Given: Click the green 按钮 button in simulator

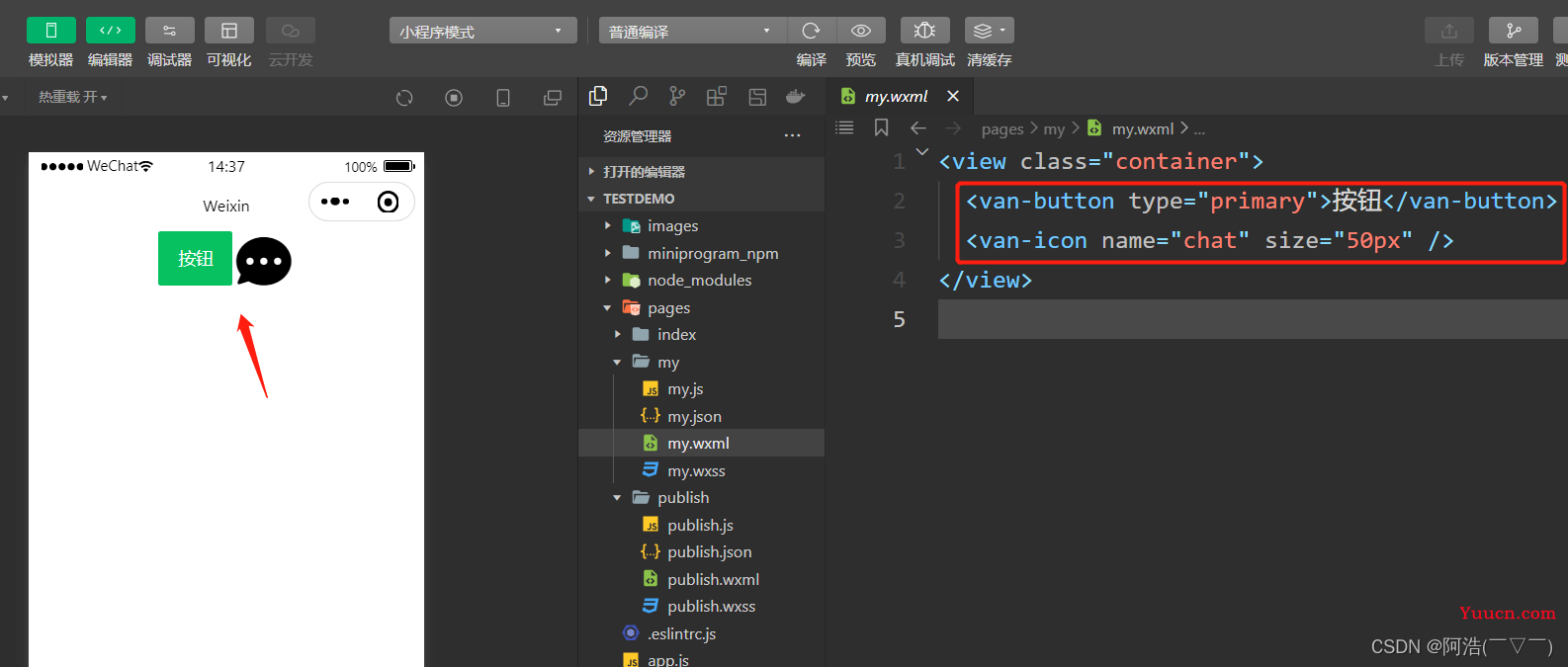Looking at the screenshot, I should point(195,258).
